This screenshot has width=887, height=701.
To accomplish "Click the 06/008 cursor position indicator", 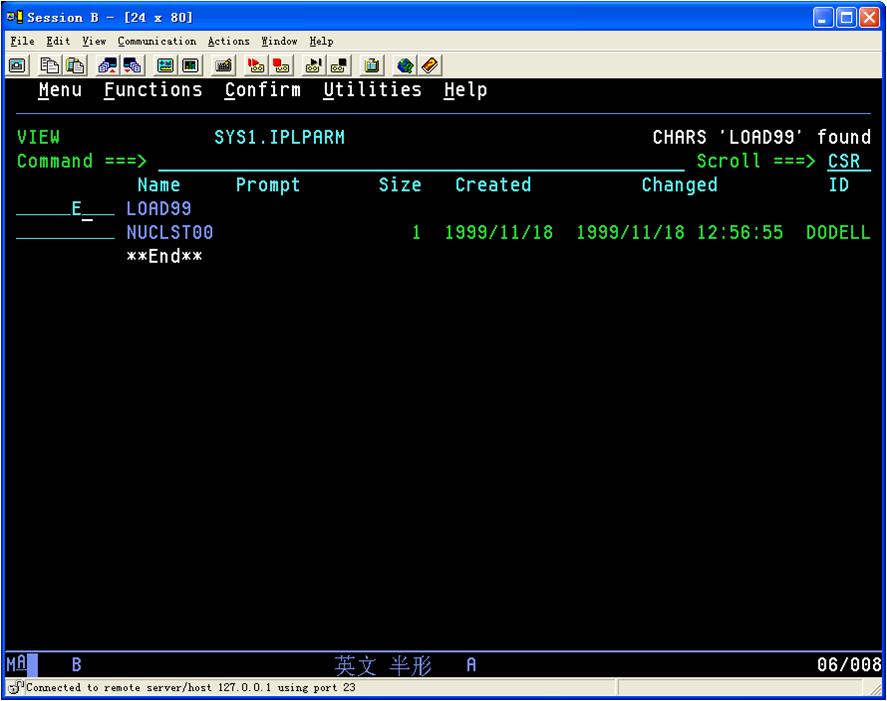I will point(849,664).
